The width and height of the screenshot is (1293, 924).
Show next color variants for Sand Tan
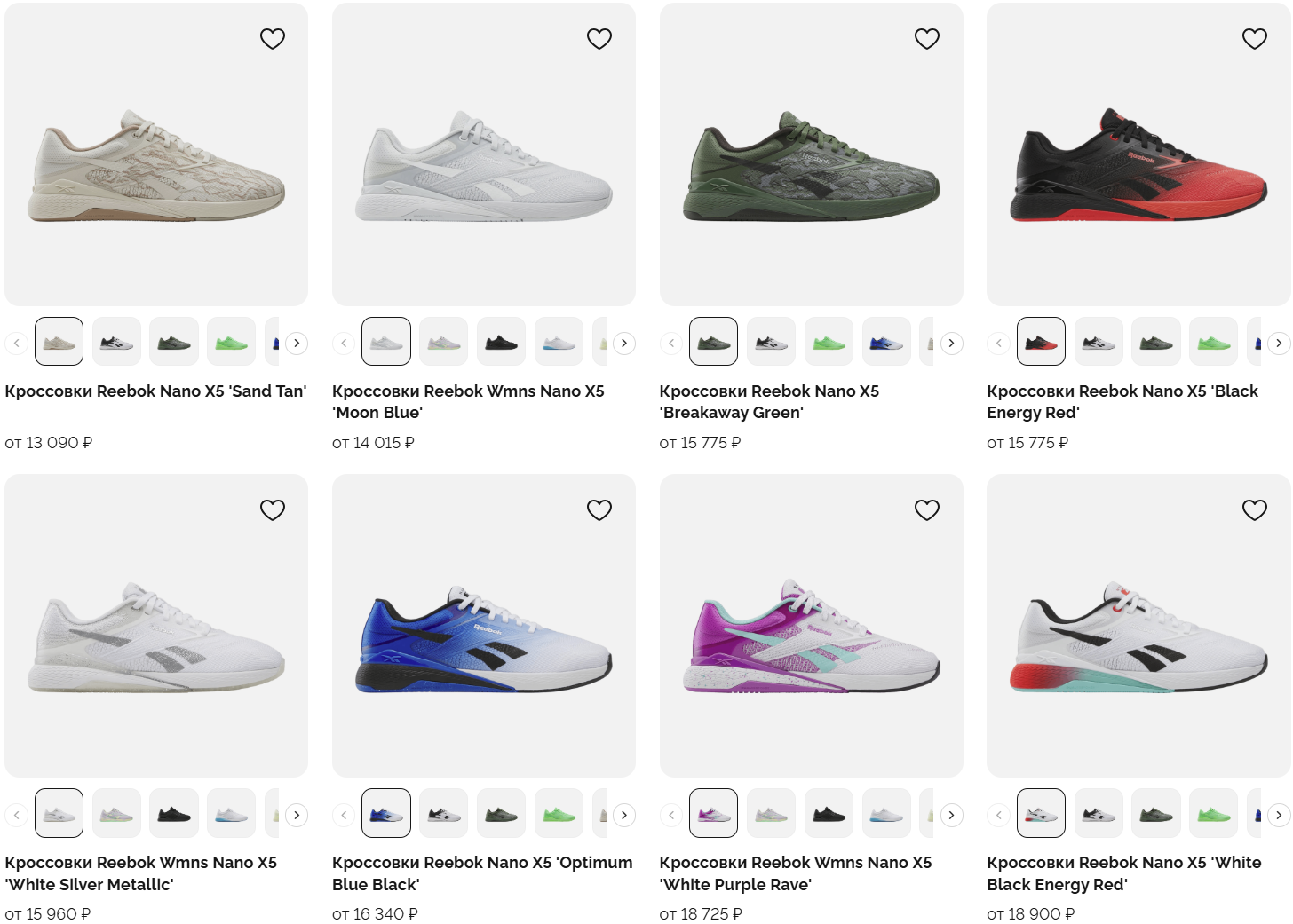coord(297,343)
